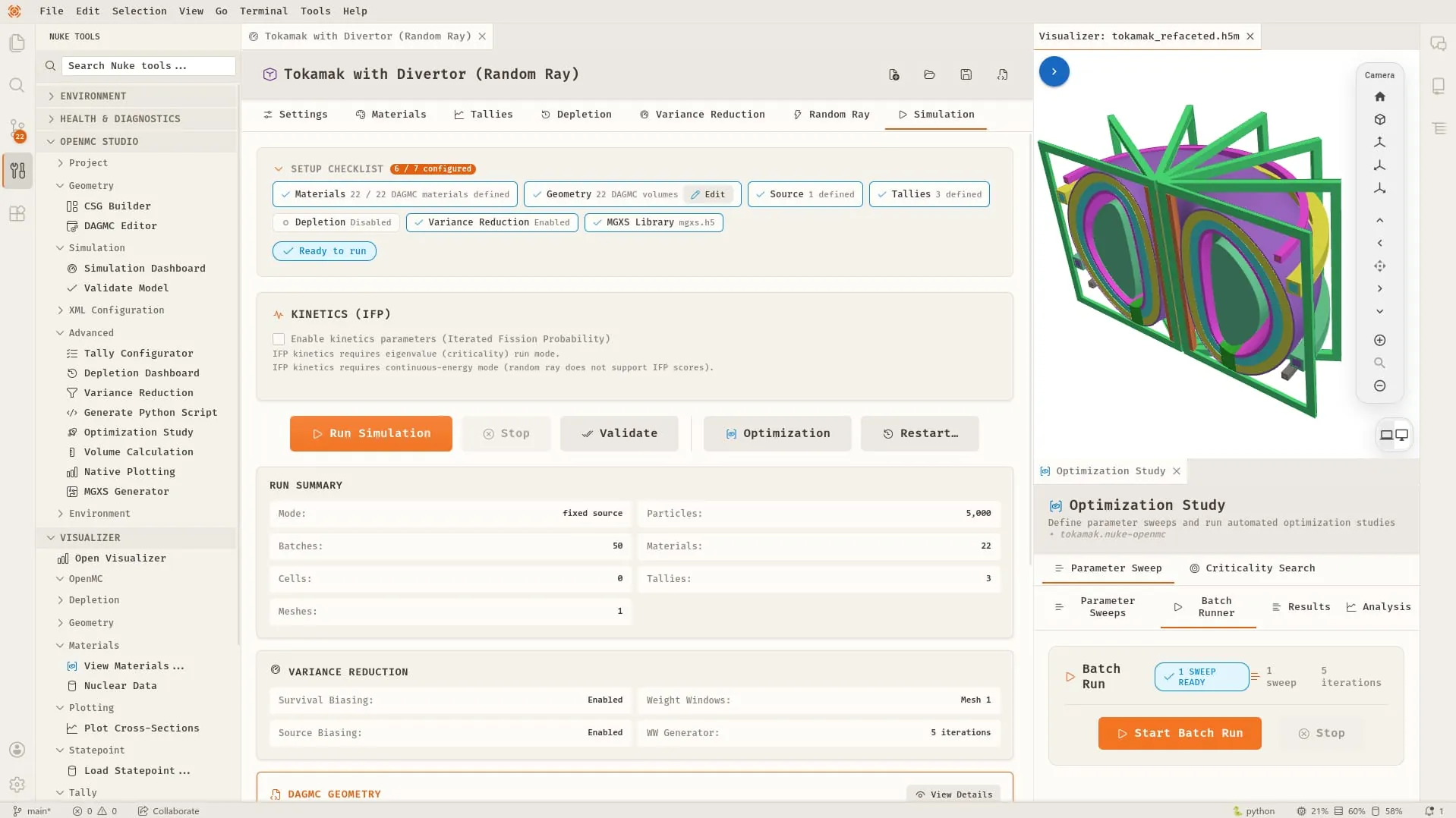Click the Geometry Edit pencil button
This screenshot has width=1456, height=818.
(x=708, y=194)
